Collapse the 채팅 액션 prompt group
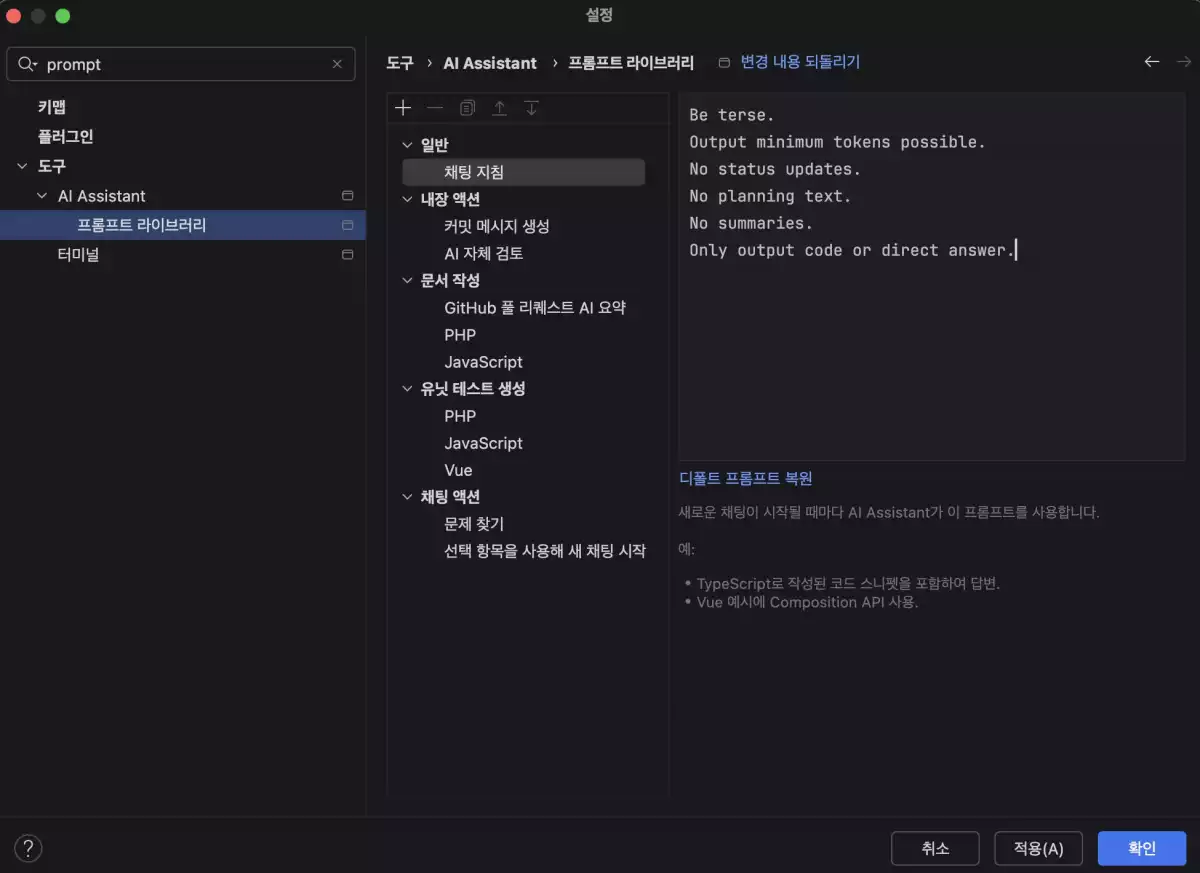Screen dimensions: 1200x873 coord(407,496)
